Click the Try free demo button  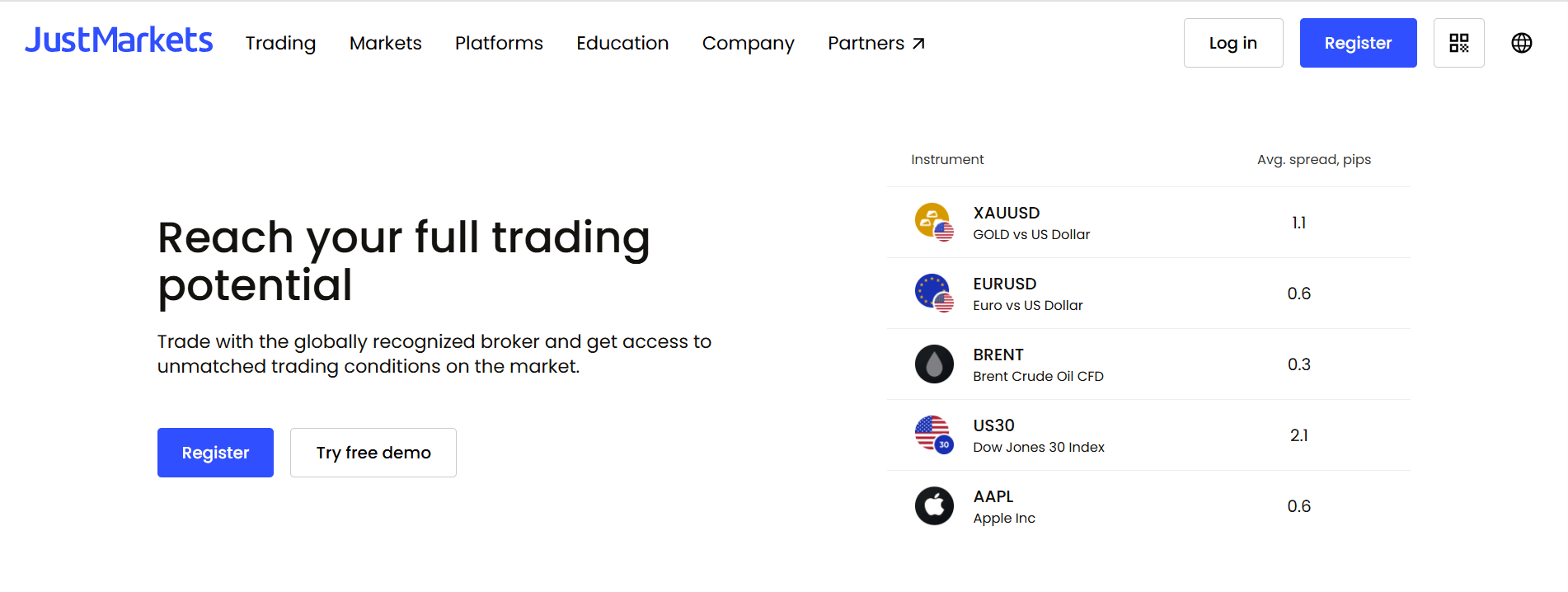click(373, 453)
